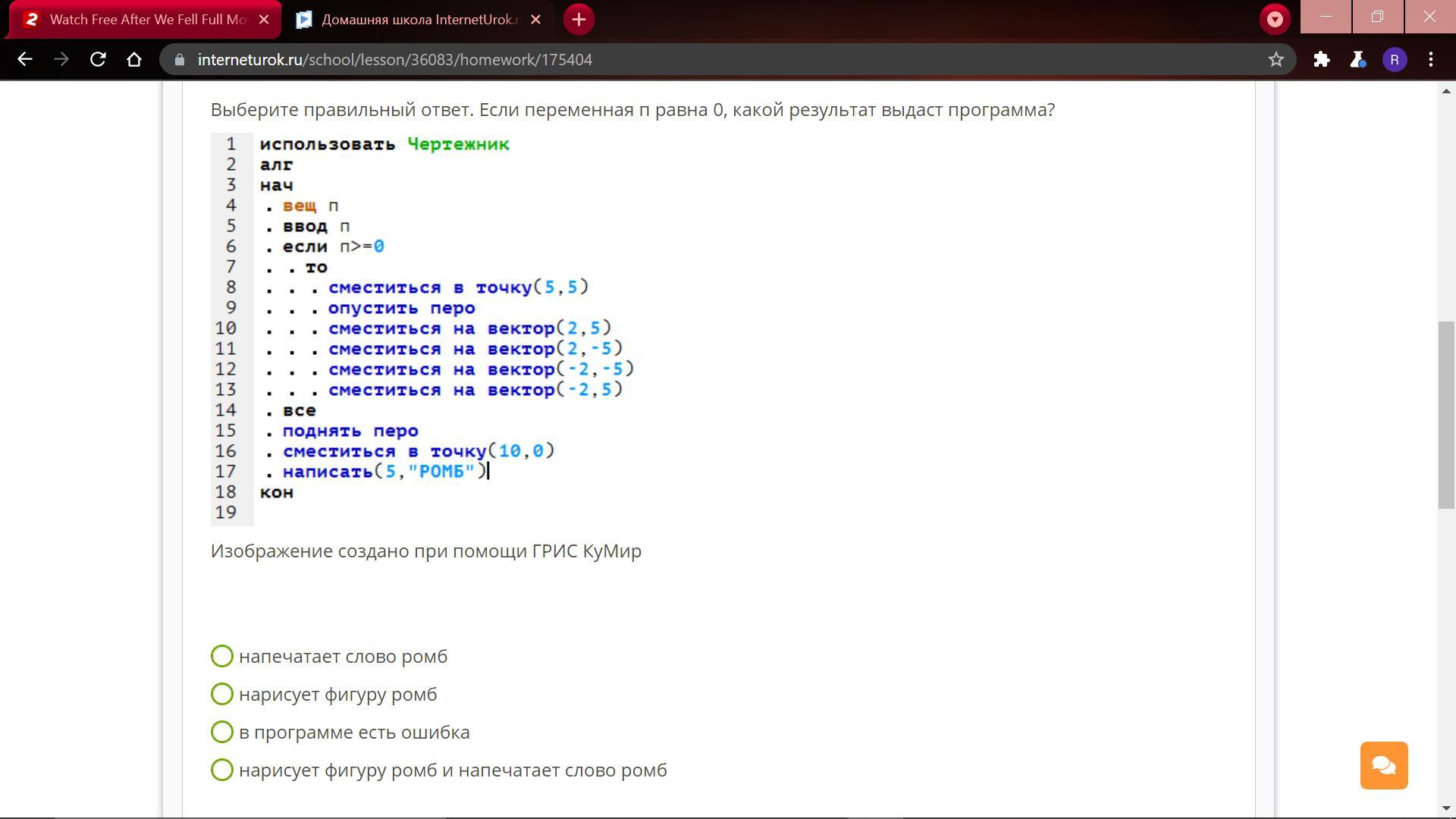This screenshot has width=1456, height=819.
Task: Open new tab with plus button
Action: 579,20
